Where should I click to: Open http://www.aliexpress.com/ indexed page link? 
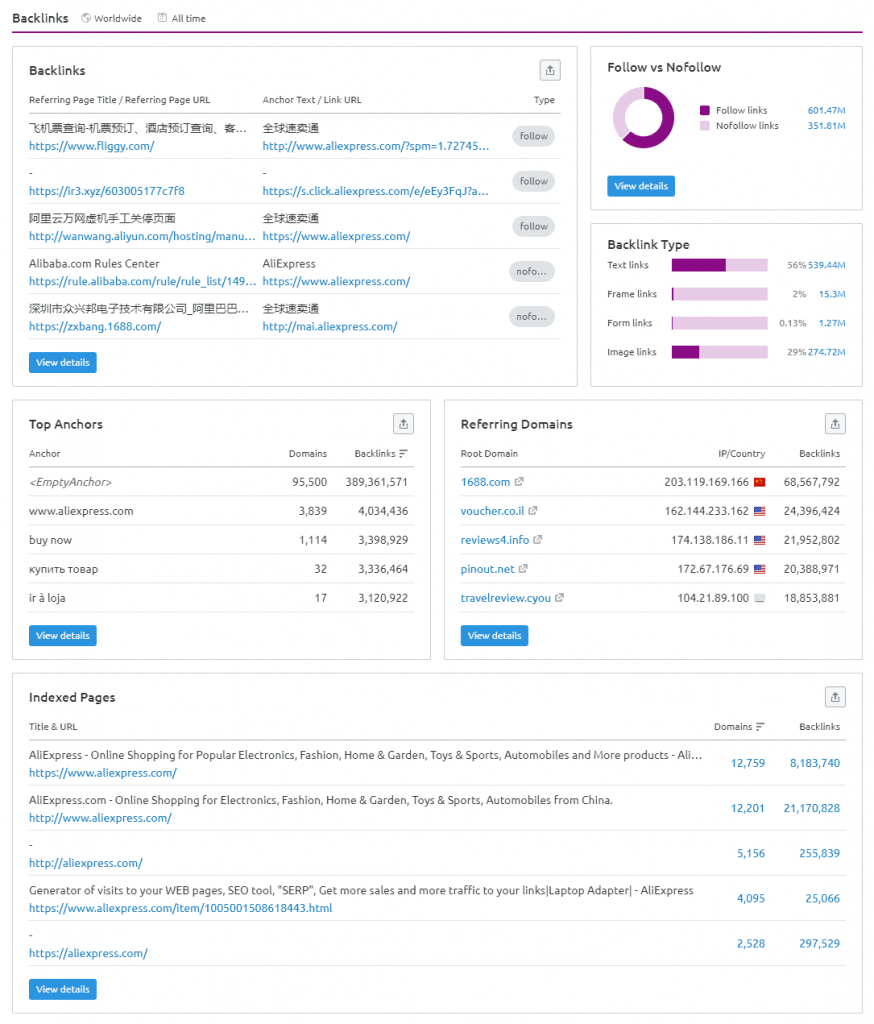(x=100, y=818)
